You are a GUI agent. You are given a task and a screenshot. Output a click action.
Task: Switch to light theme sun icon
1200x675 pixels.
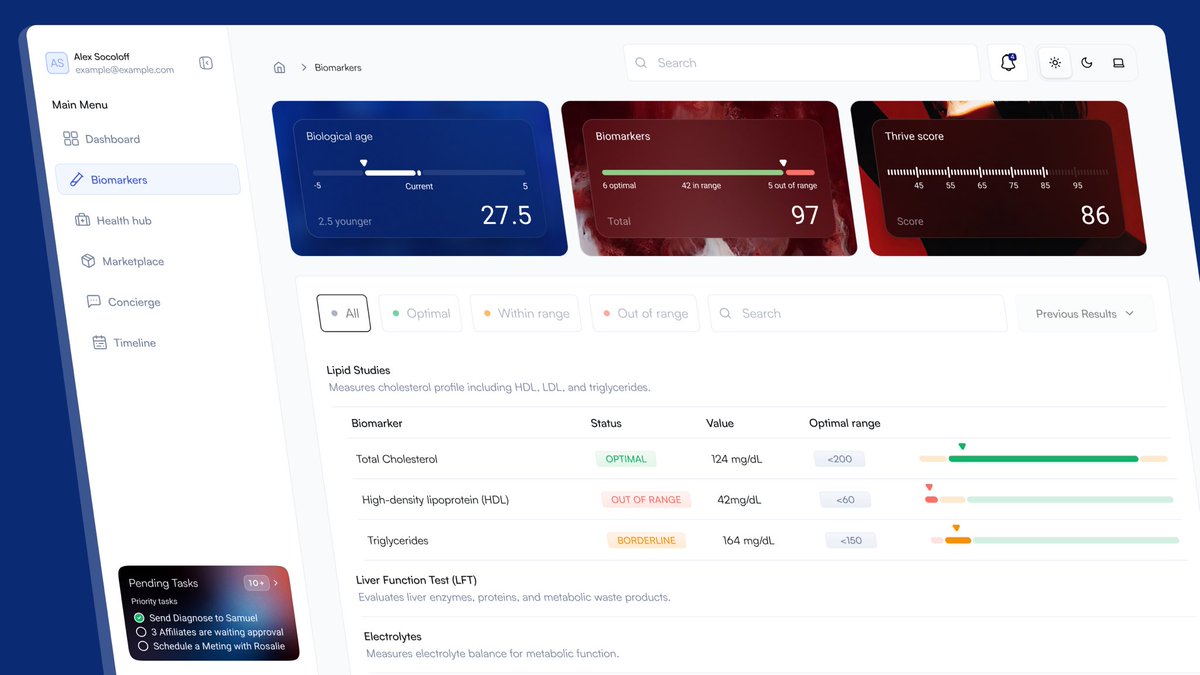tap(1055, 63)
